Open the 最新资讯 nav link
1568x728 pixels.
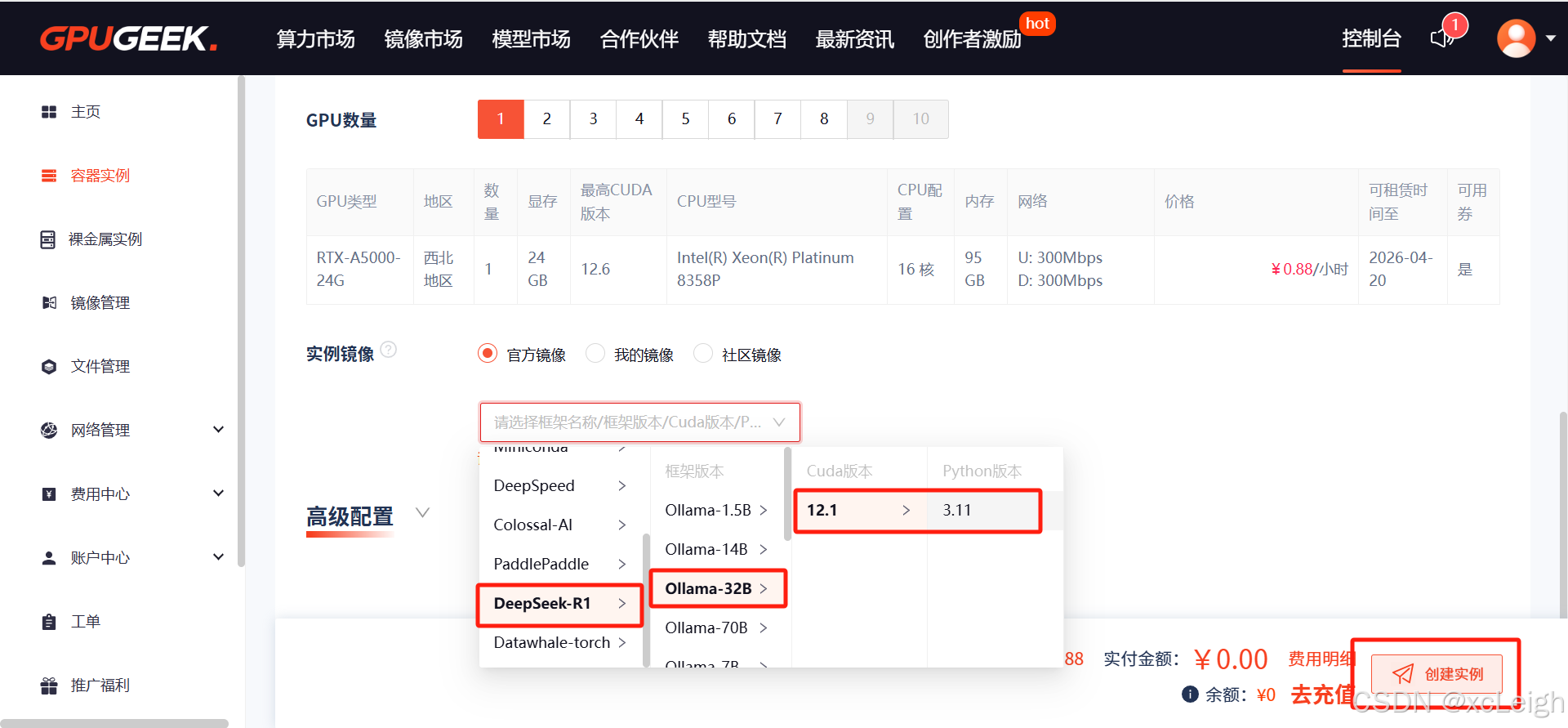pos(854,39)
